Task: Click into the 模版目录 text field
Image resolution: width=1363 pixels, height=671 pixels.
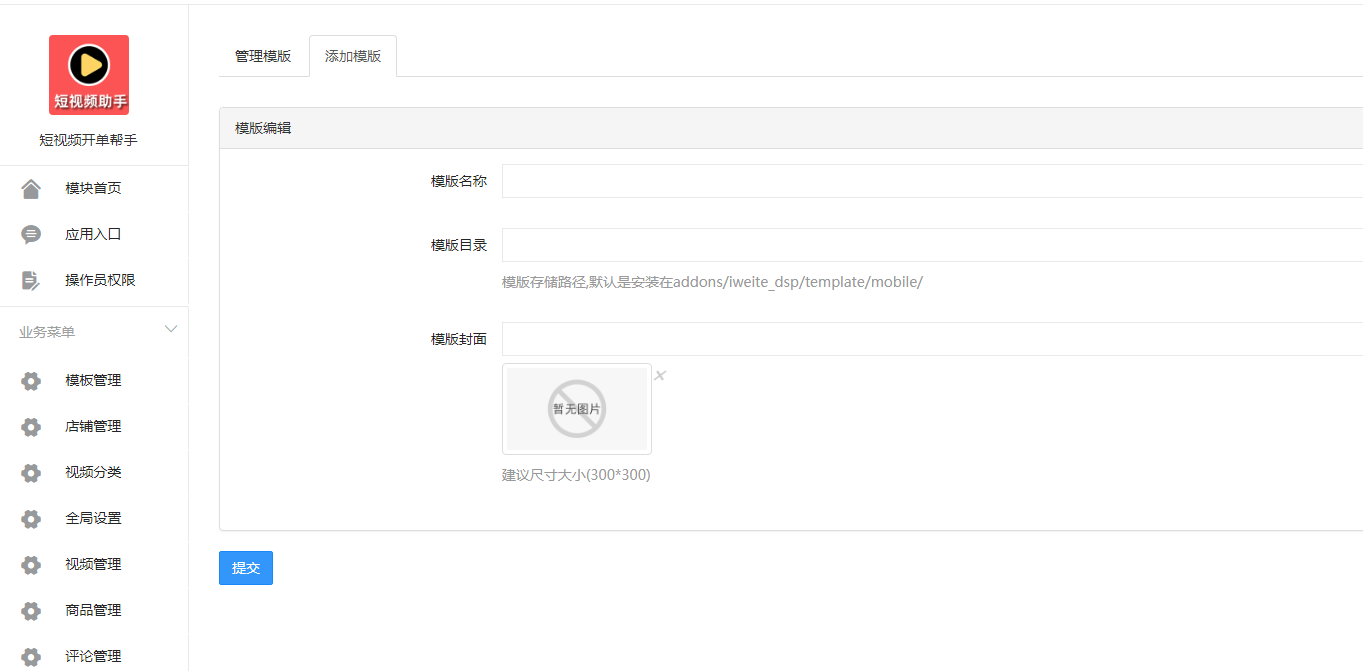Action: (x=932, y=245)
